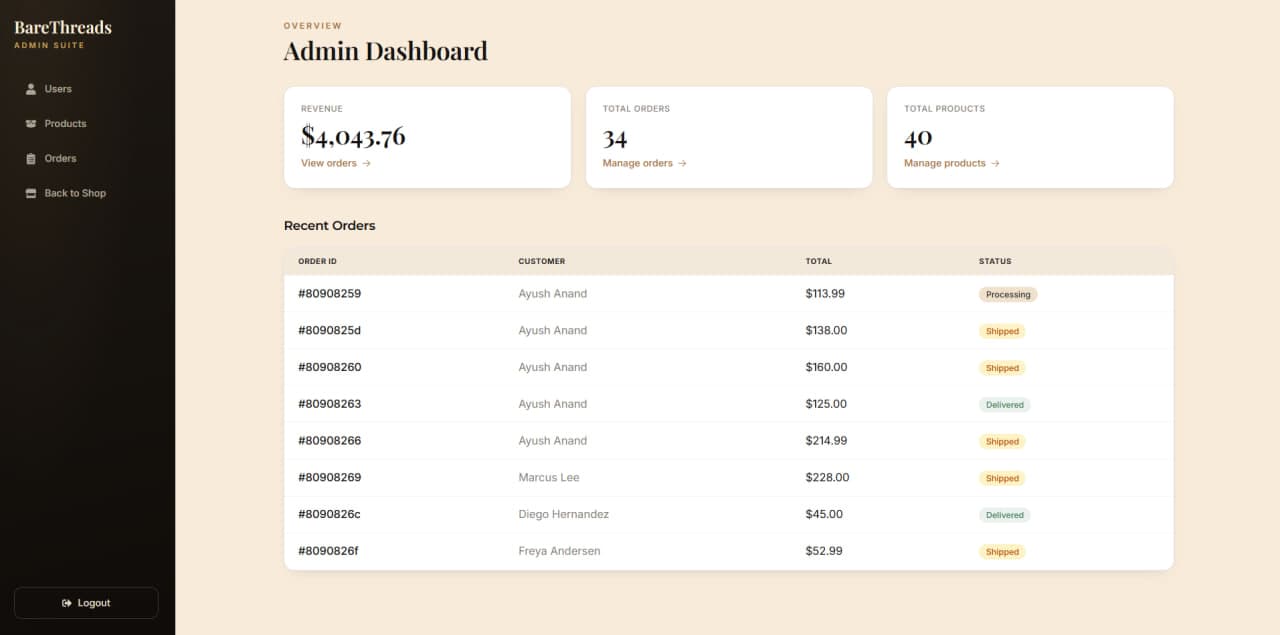Click Shipped badge for order #80908269
Viewport: 1280px width, 635px height.
[1002, 478]
